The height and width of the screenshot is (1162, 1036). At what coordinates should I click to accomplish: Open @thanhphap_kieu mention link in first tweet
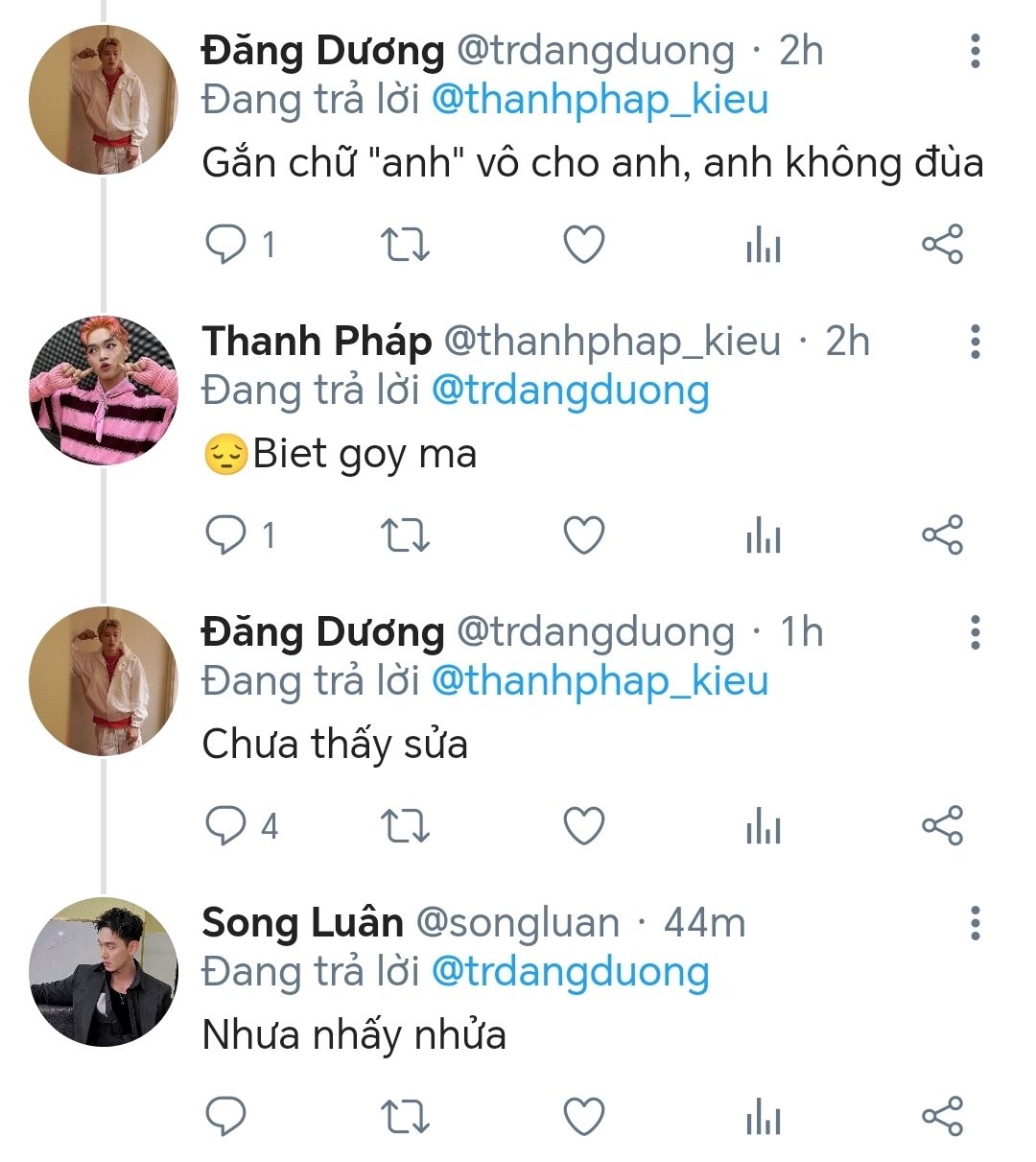coord(600,100)
